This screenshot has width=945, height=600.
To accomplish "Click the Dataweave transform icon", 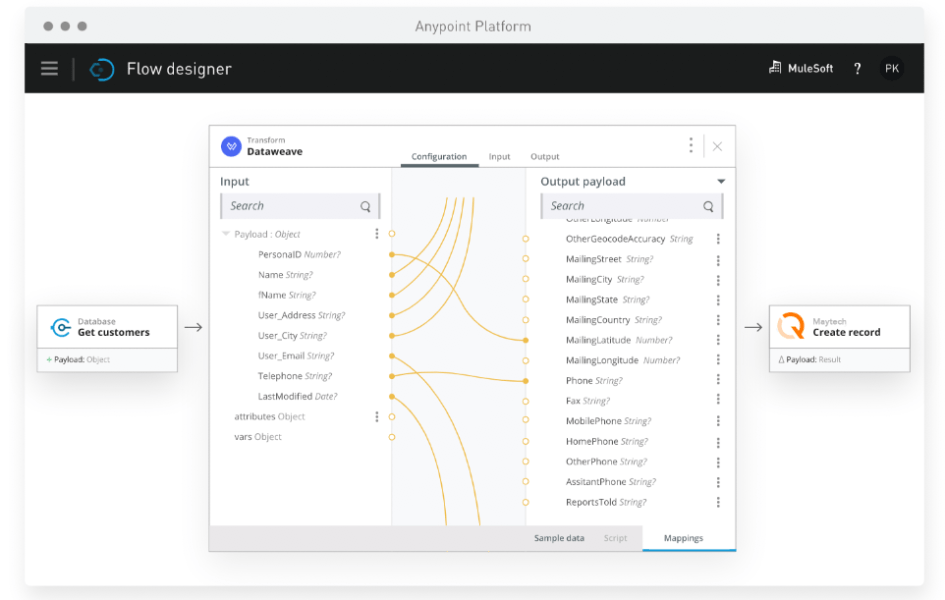I will 231,146.
